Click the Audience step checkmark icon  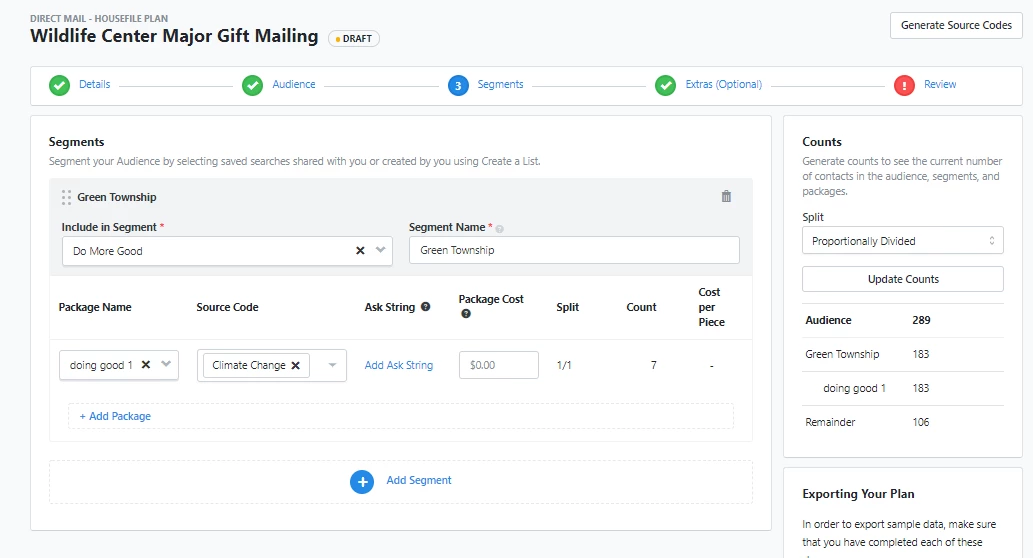pyautogui.click(x=252, y=85)
